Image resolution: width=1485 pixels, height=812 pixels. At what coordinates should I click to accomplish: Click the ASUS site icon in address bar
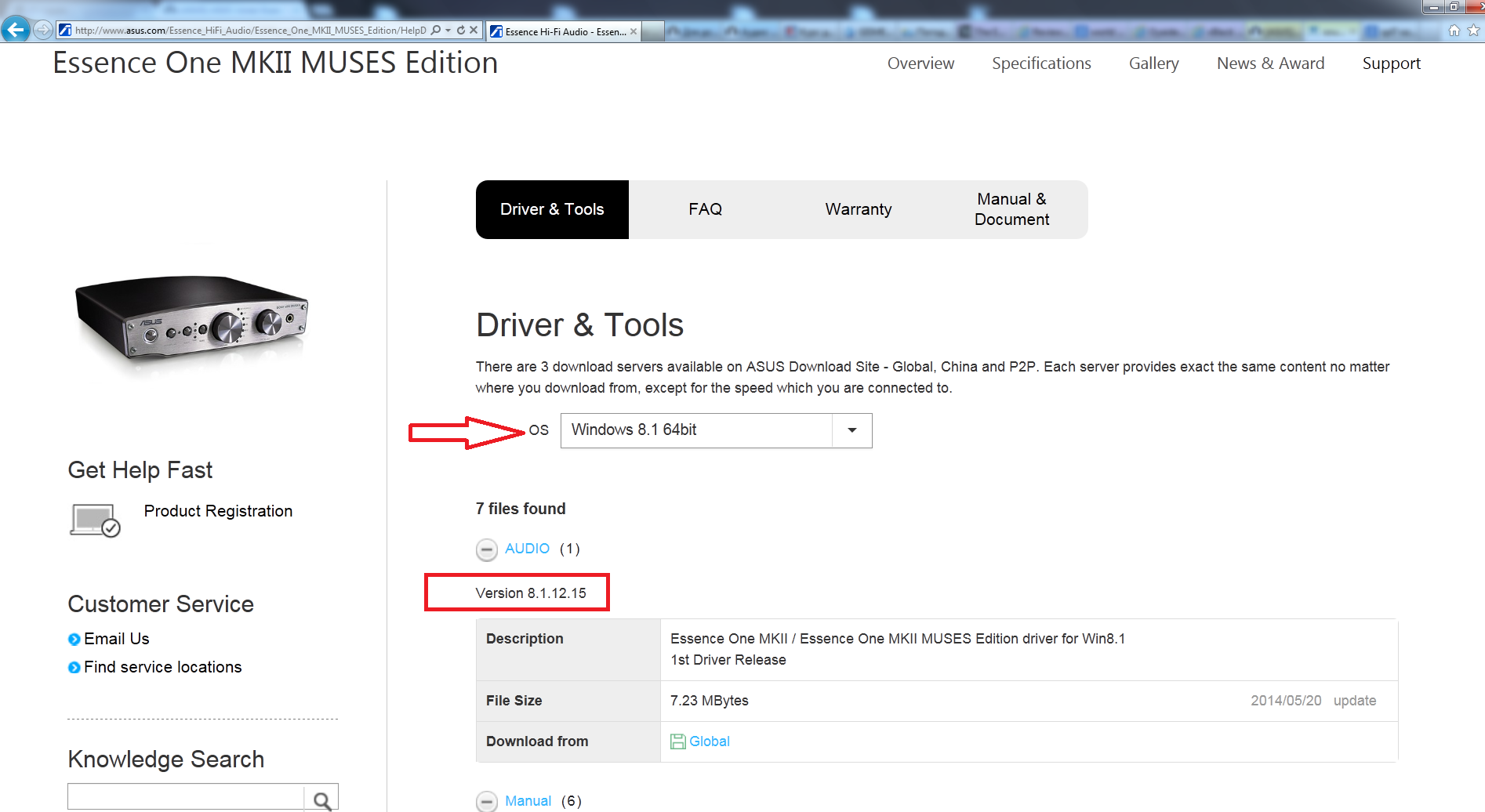pyautogui.click(x=65, y=30)
